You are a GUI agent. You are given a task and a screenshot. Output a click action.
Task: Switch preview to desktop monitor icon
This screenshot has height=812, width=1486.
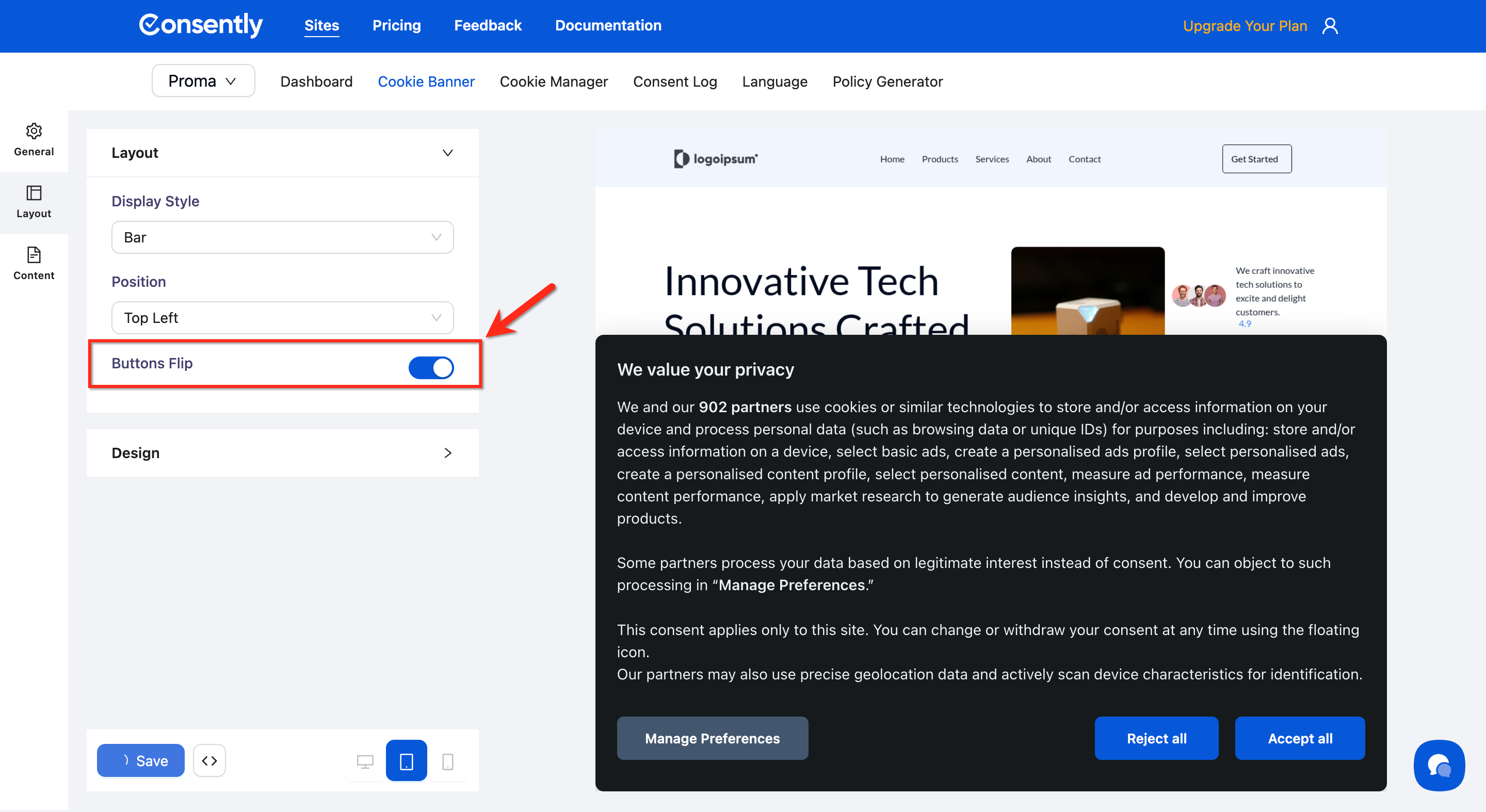click(x=365, y=761)
